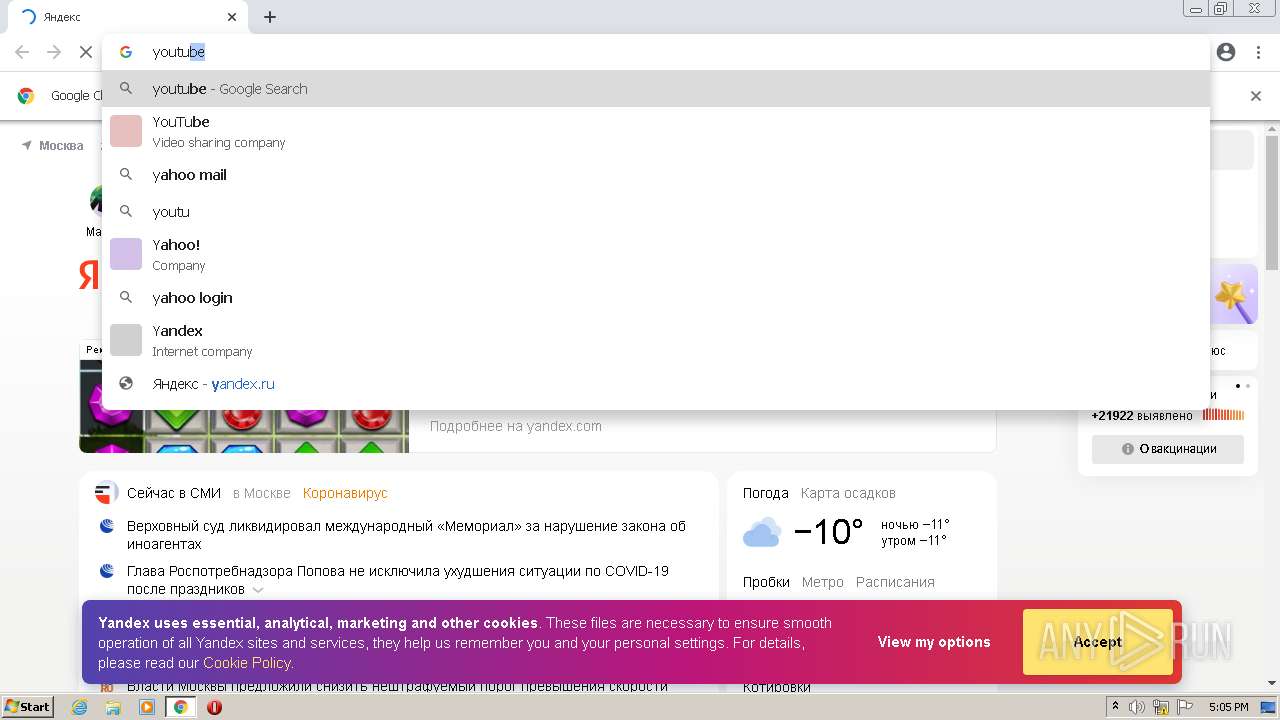The image size is (1280, 720).
Task: Open View my options for cookies
Action: [x=934, y=642]
